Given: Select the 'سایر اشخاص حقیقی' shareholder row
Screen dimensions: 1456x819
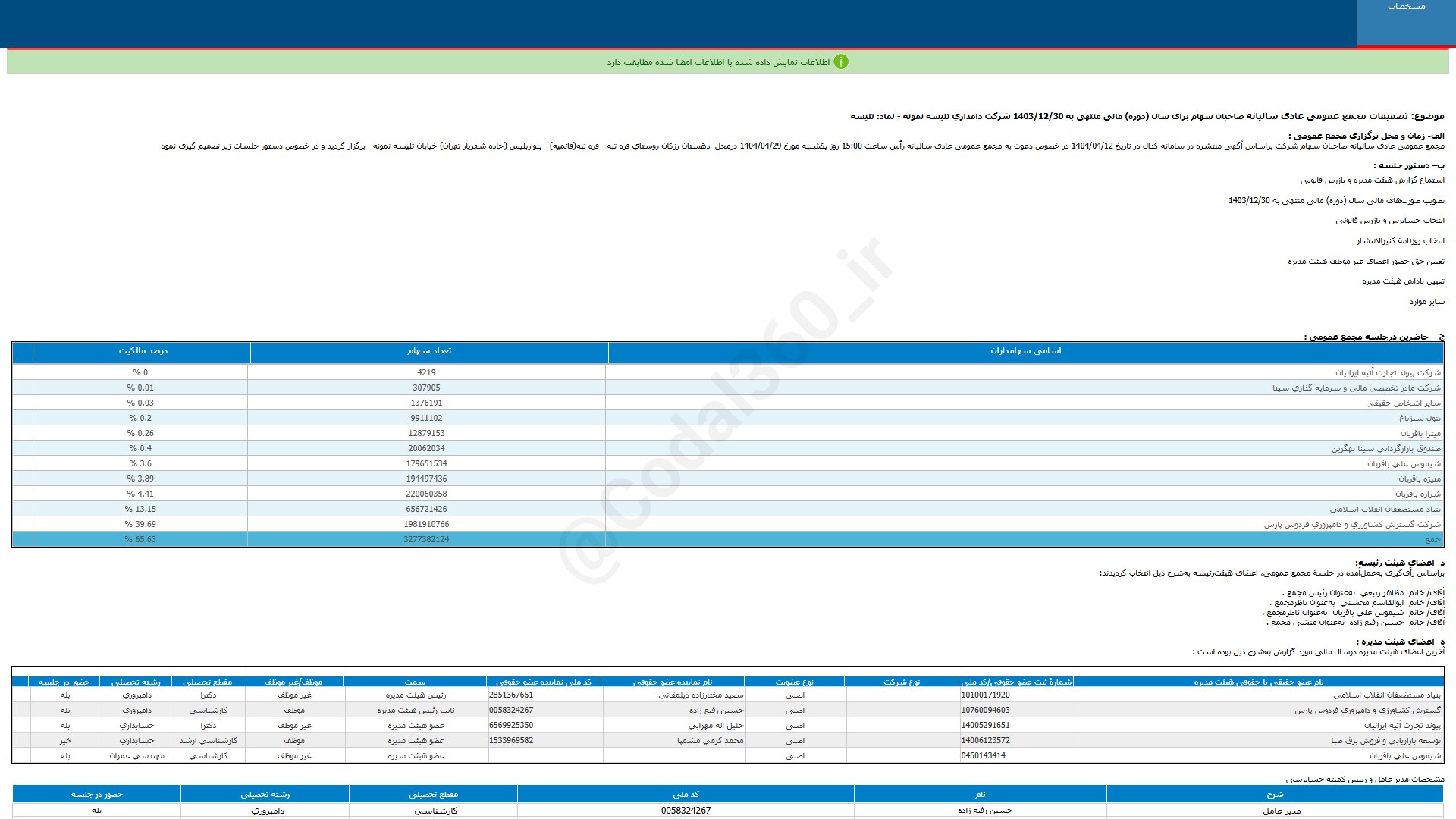Looking at the screenshot, I should pos(727,403).
